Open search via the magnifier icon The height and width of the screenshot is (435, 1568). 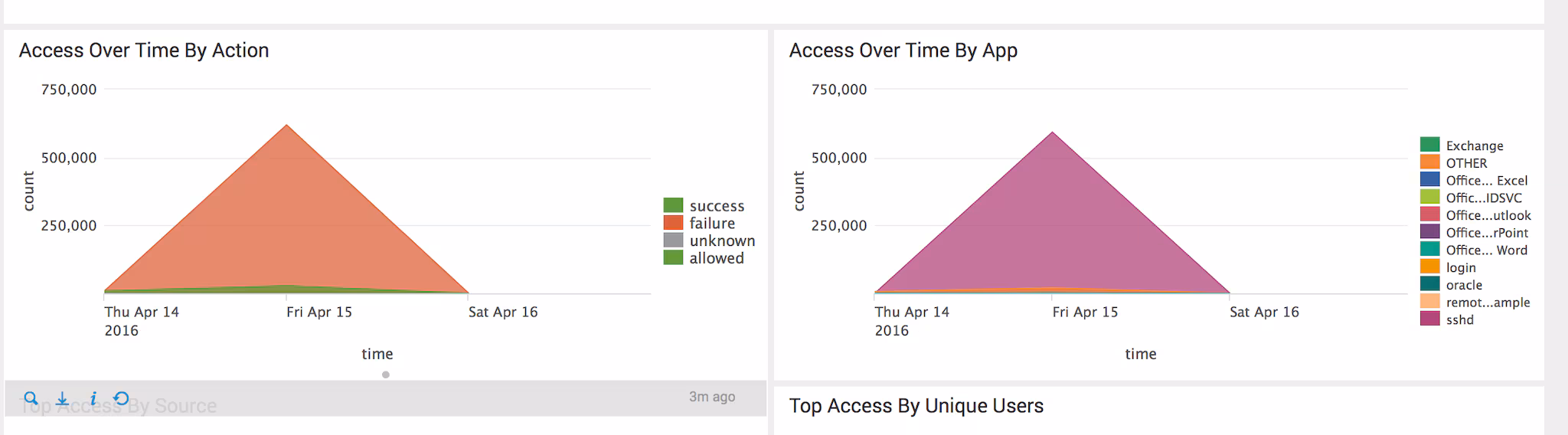click(31, 398)
